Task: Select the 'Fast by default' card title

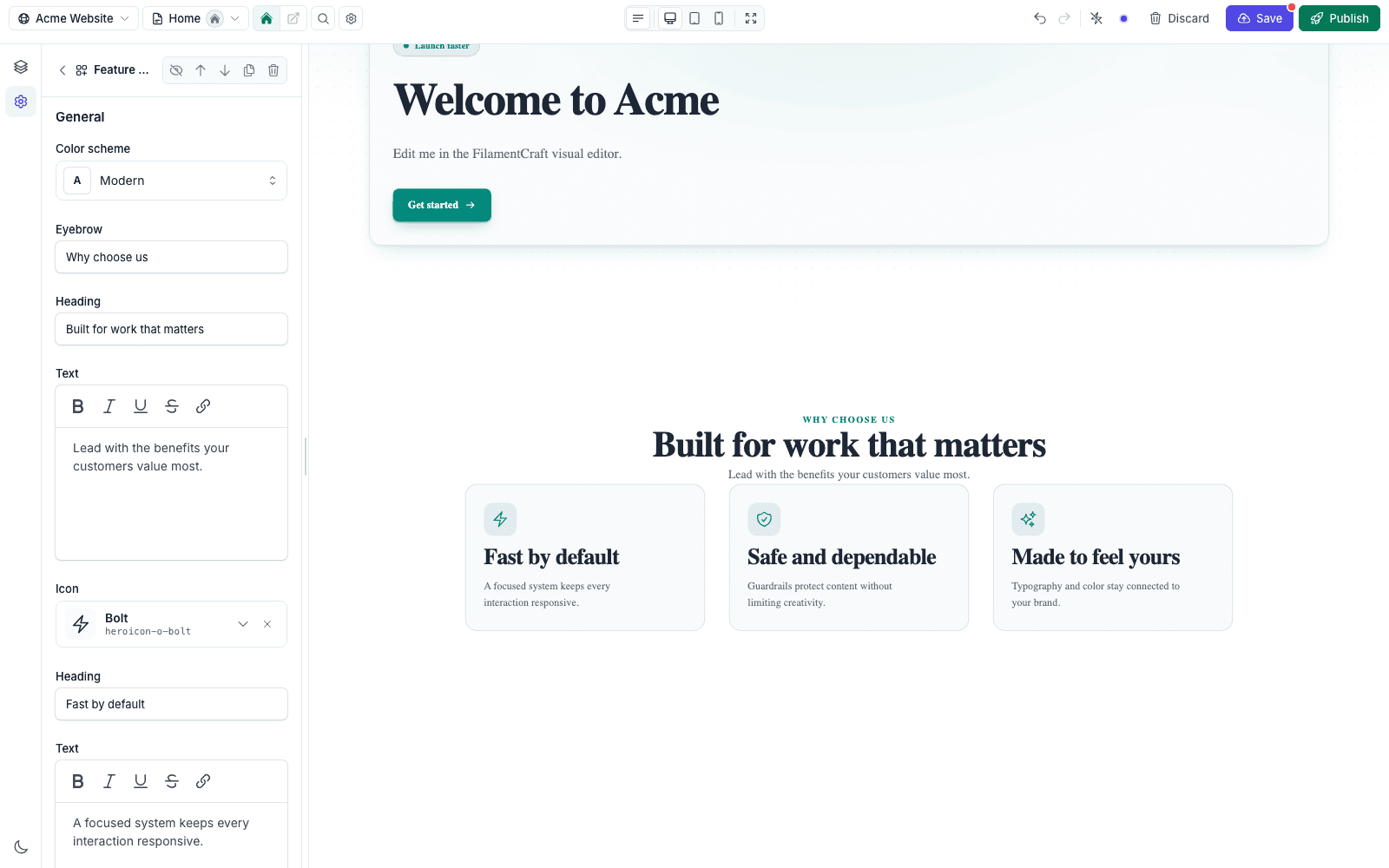Action: click(551, 557)
